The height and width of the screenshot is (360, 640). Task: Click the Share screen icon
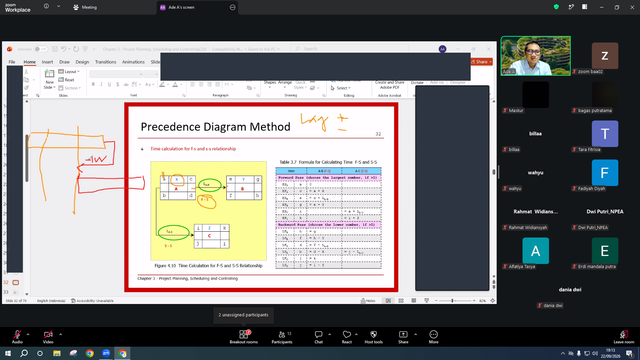click(403, 334)
